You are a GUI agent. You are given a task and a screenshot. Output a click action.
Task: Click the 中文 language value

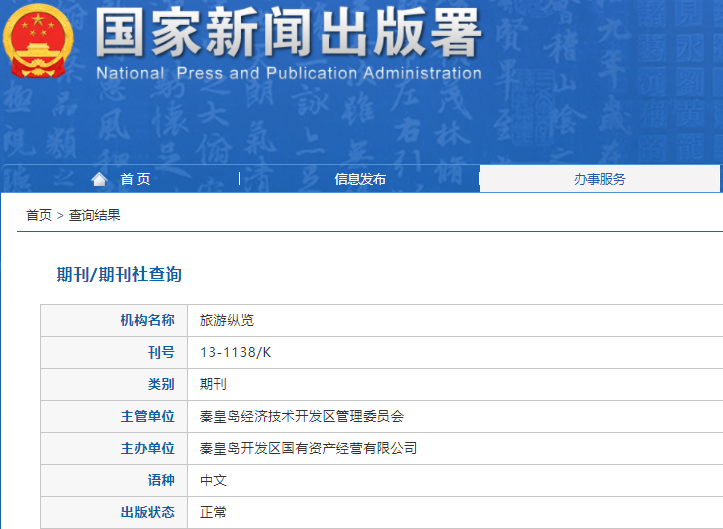point(213,480)
